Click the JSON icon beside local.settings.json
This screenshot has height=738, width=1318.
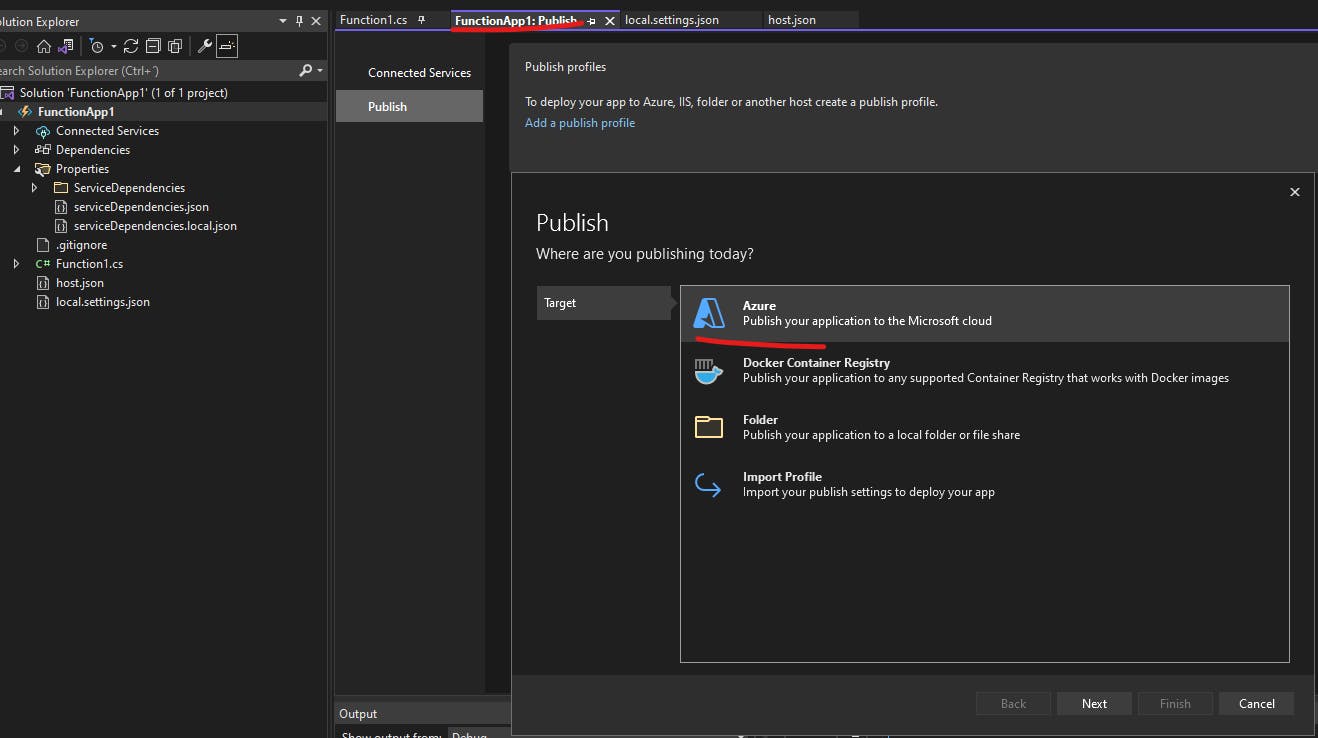[42, 302]
